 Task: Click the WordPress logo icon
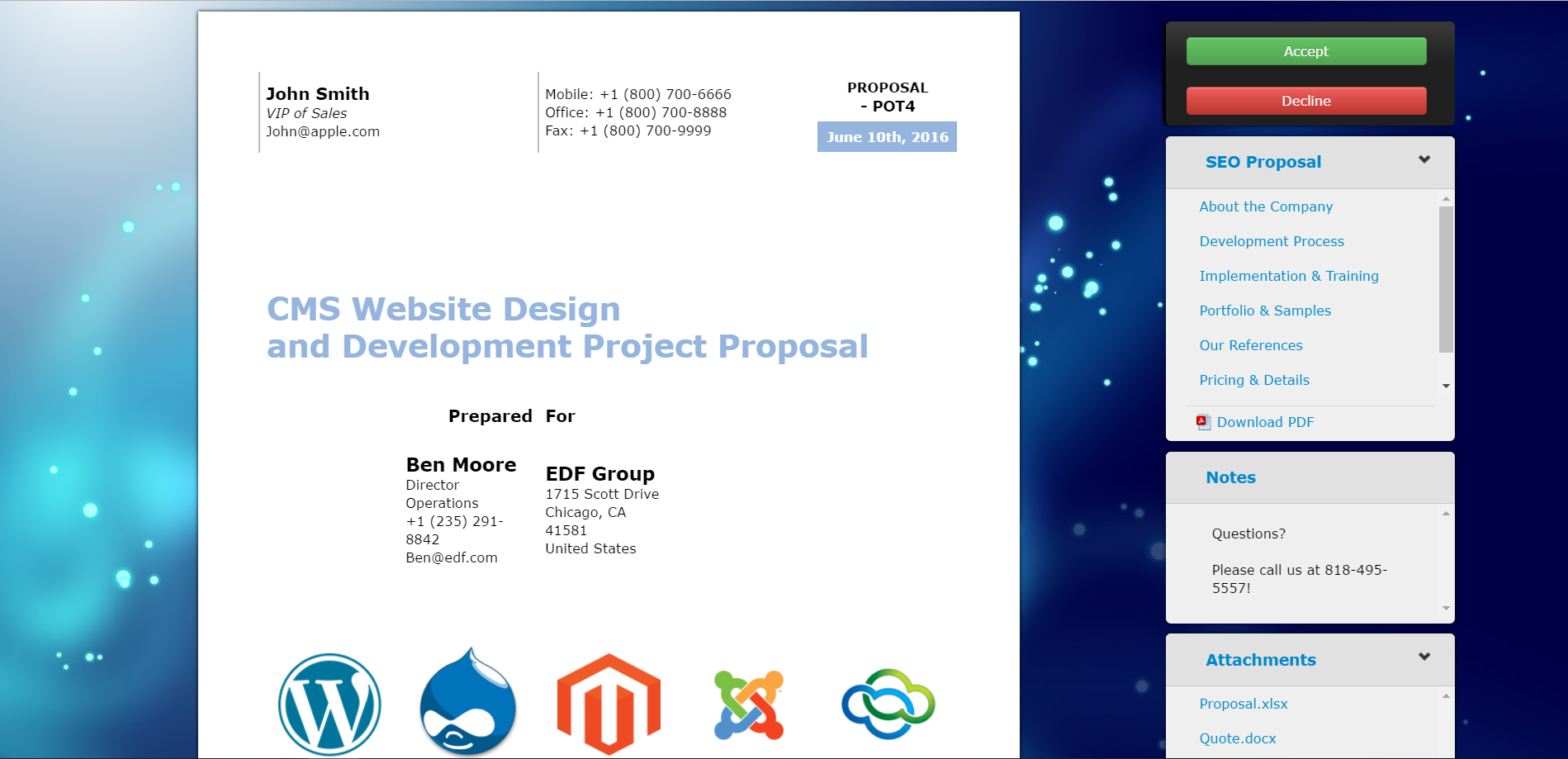329,704
